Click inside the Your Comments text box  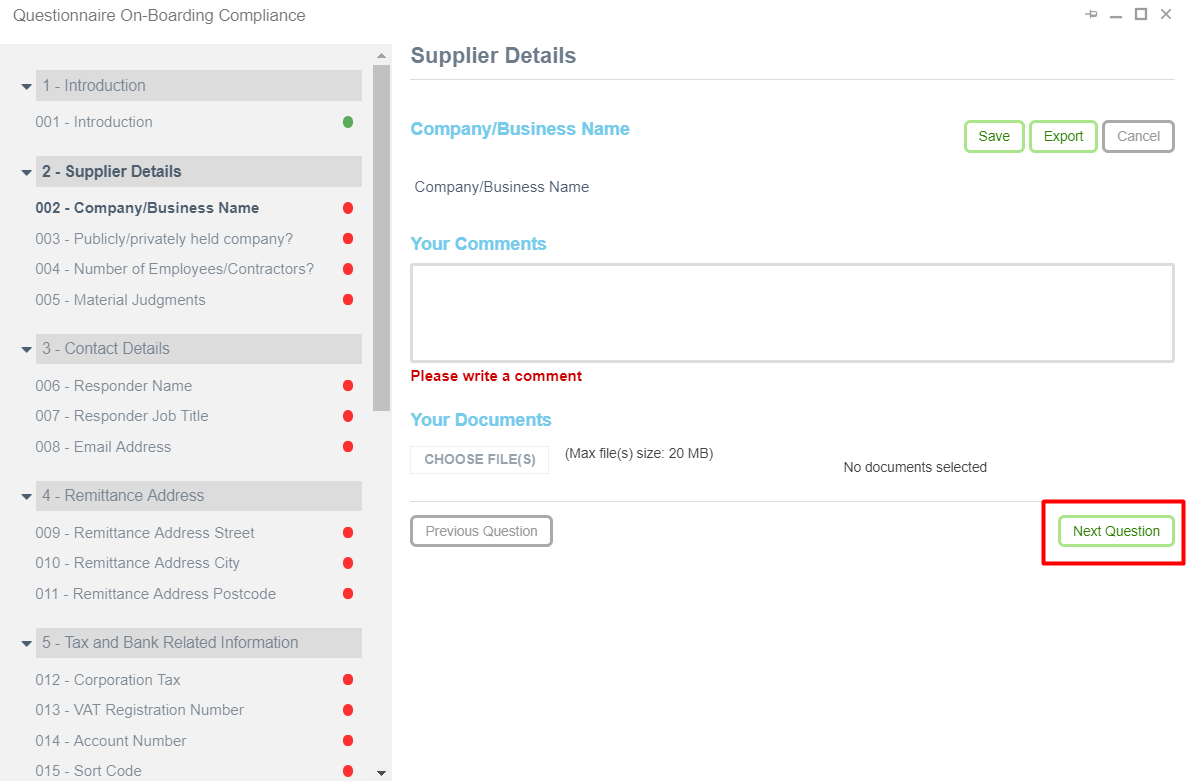pos(792,313)
